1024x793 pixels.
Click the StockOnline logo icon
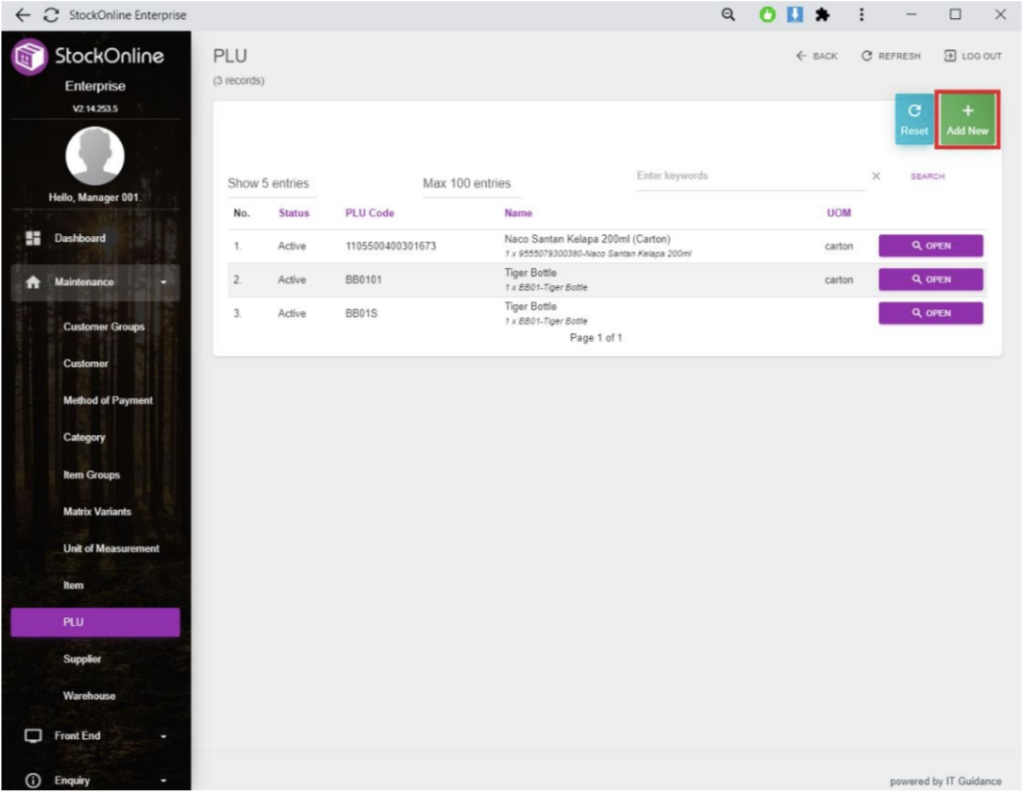pyautogui.click(x=28, y=57)
